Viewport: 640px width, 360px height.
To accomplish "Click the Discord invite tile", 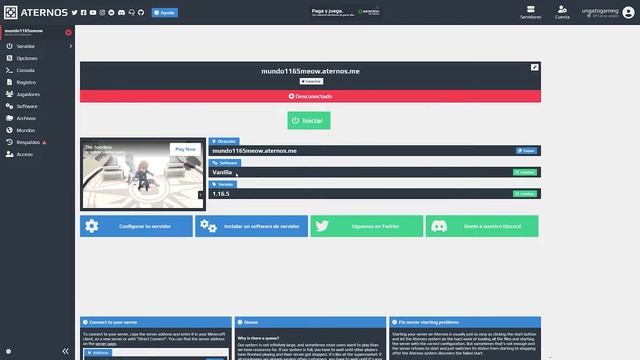I will click(482, 226).
